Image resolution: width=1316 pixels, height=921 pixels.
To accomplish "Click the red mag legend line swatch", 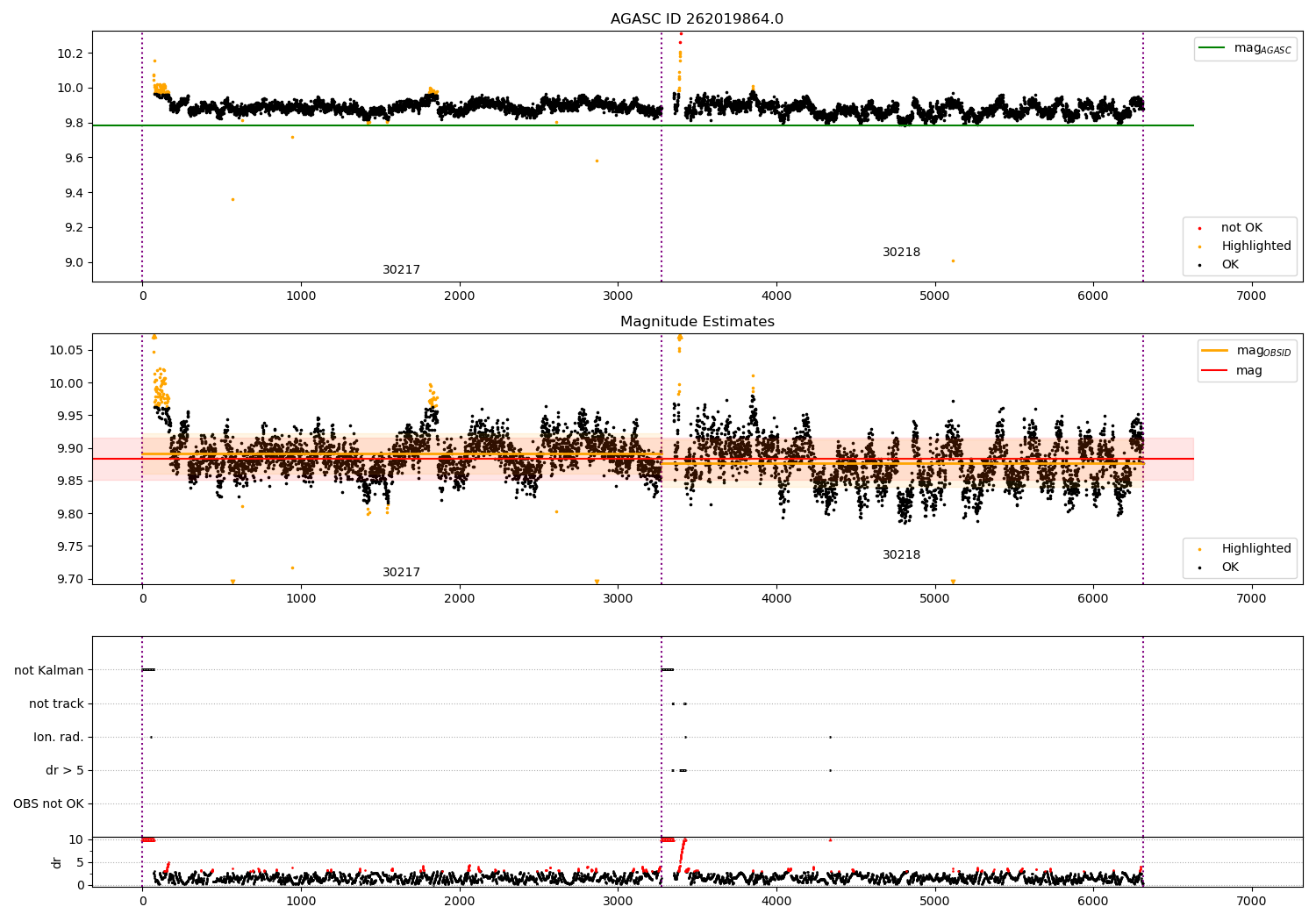I will (x=1215, y=370).
